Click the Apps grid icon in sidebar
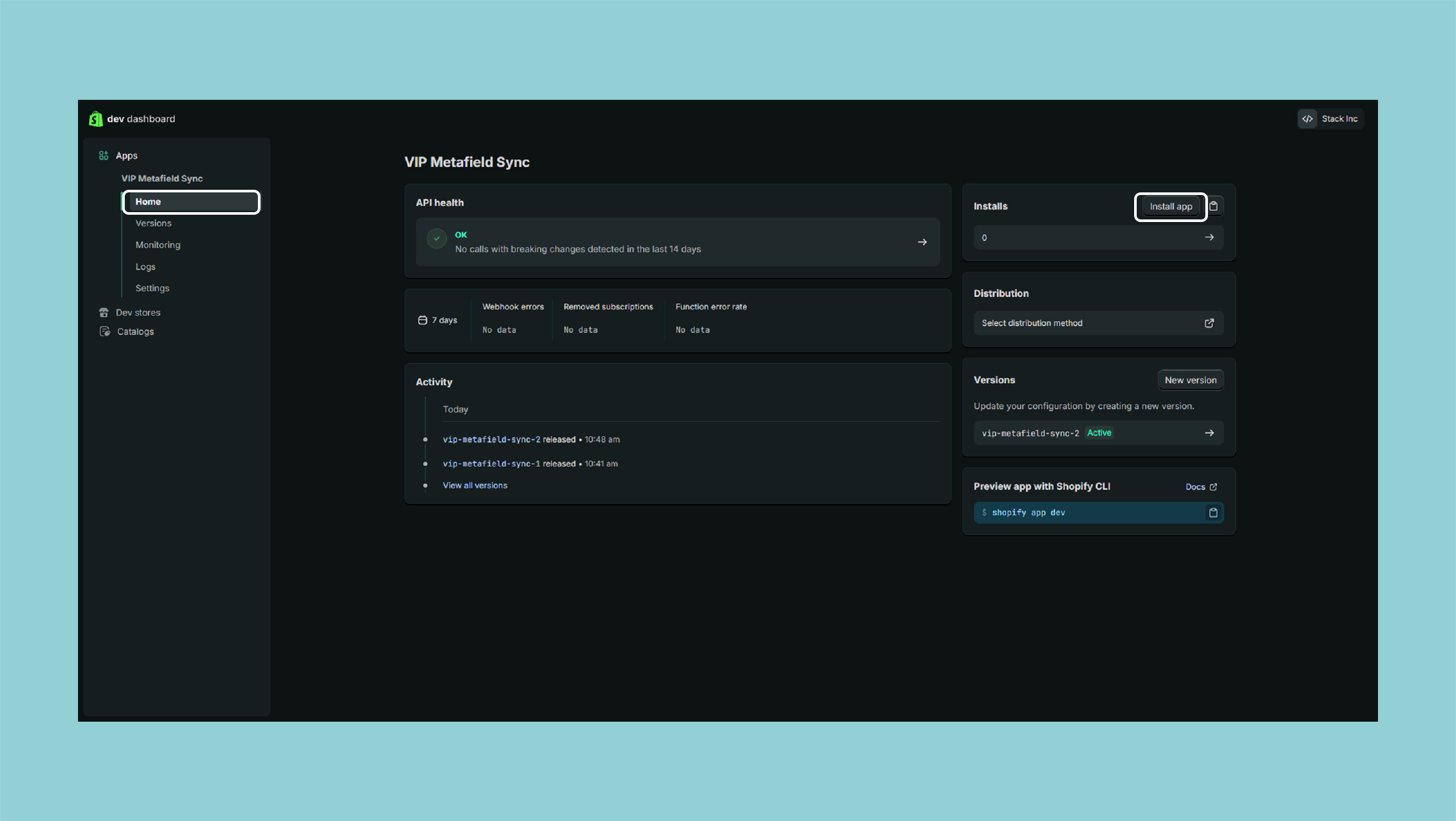This screenshot has height=821, width=1456. point(103,155)
